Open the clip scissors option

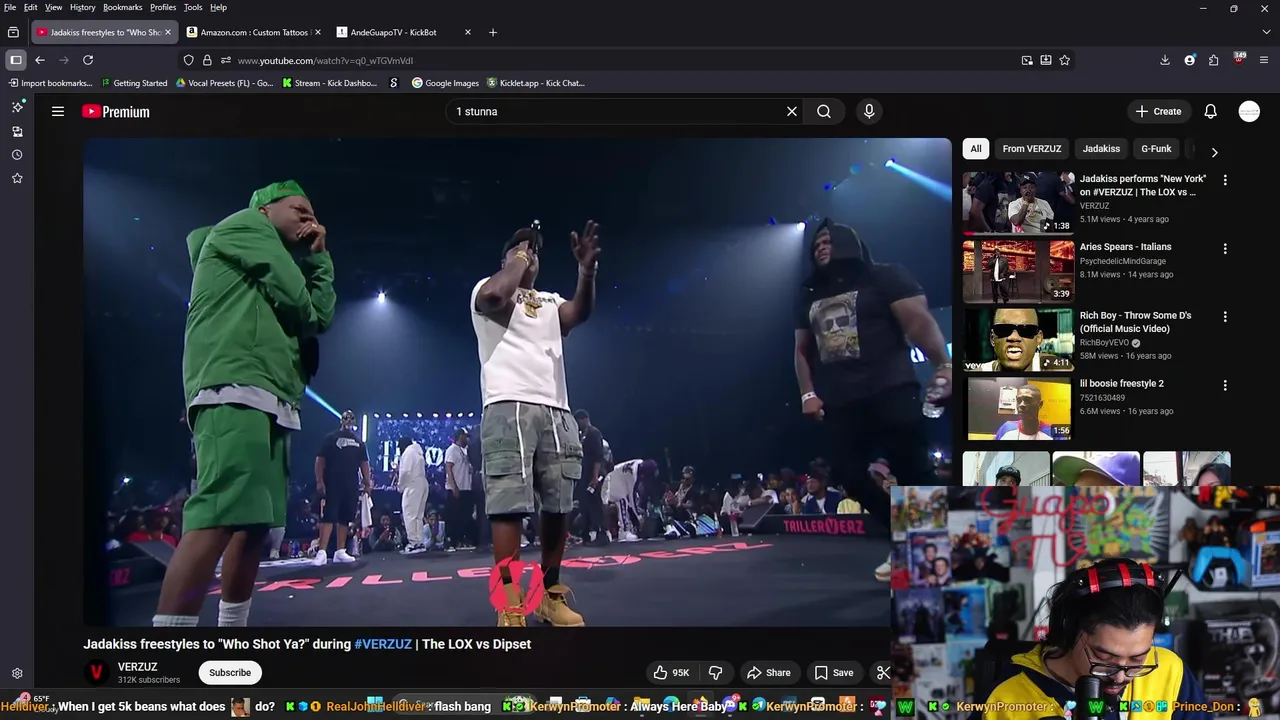click(883, 673)
